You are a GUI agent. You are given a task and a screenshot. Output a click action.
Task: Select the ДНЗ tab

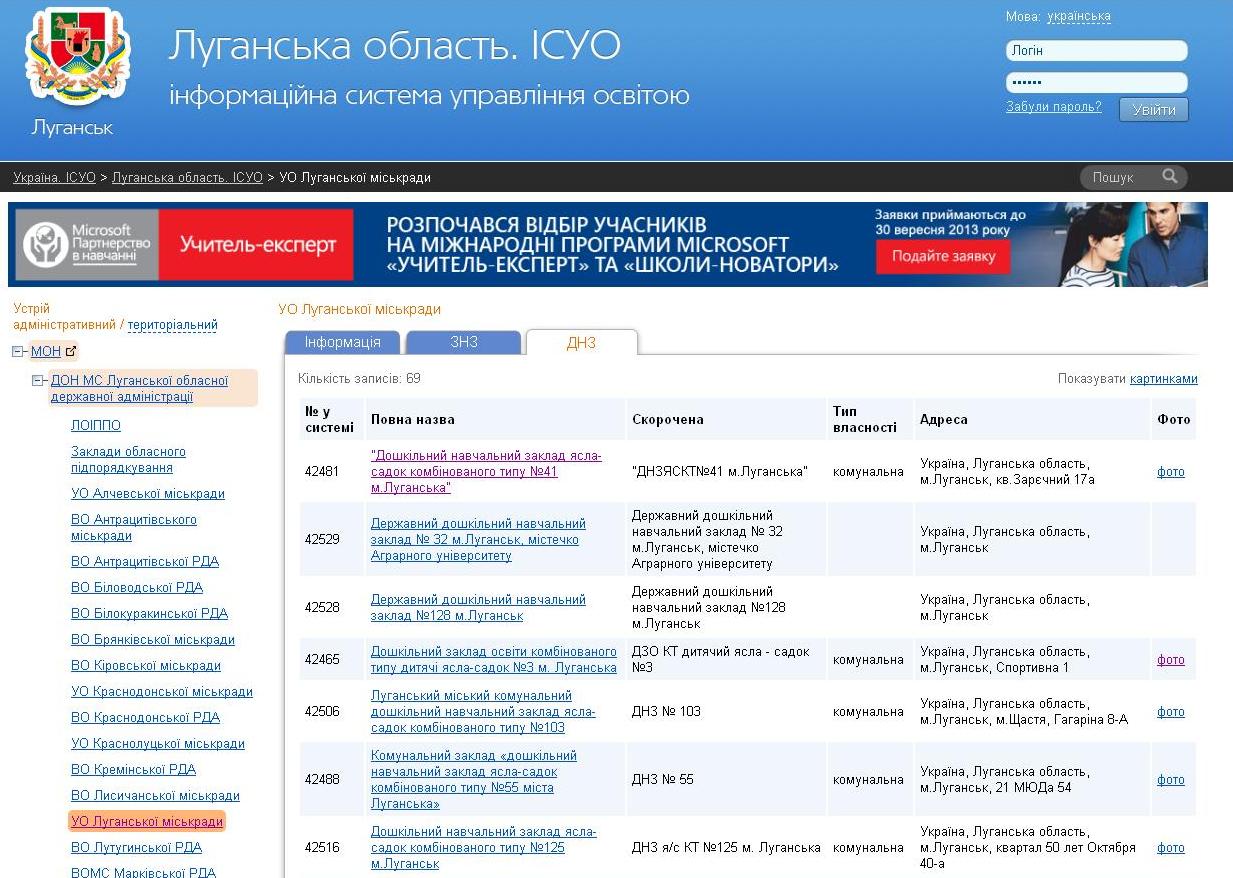tap(581, 343)
